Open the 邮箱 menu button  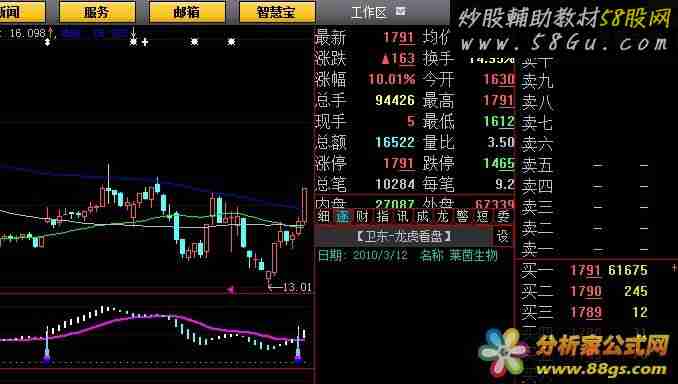pyautogui.click(x=187, y=12)
